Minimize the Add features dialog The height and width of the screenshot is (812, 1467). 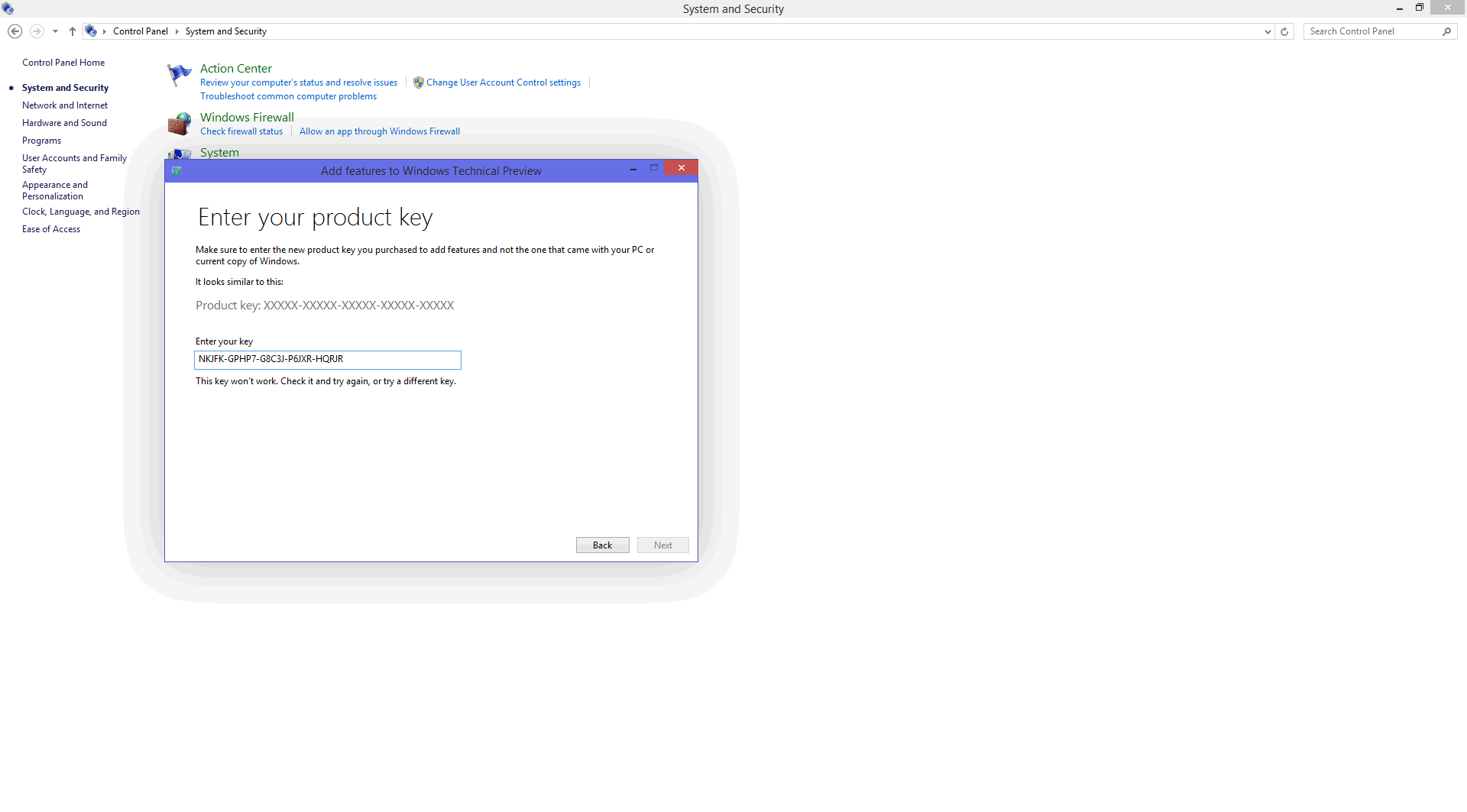click(633, 169)
